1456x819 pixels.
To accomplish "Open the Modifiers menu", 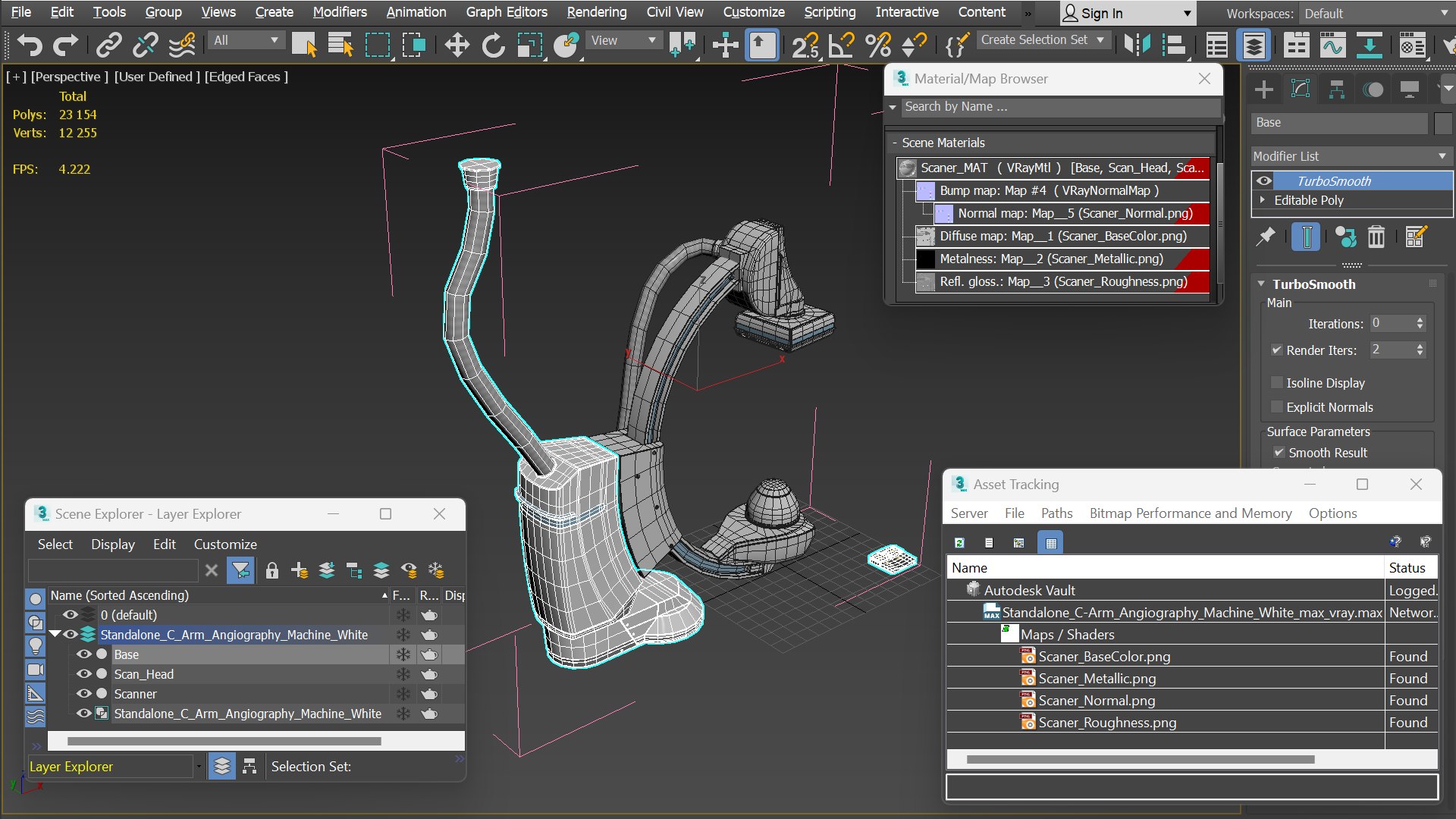I will (x=340, y=12).
